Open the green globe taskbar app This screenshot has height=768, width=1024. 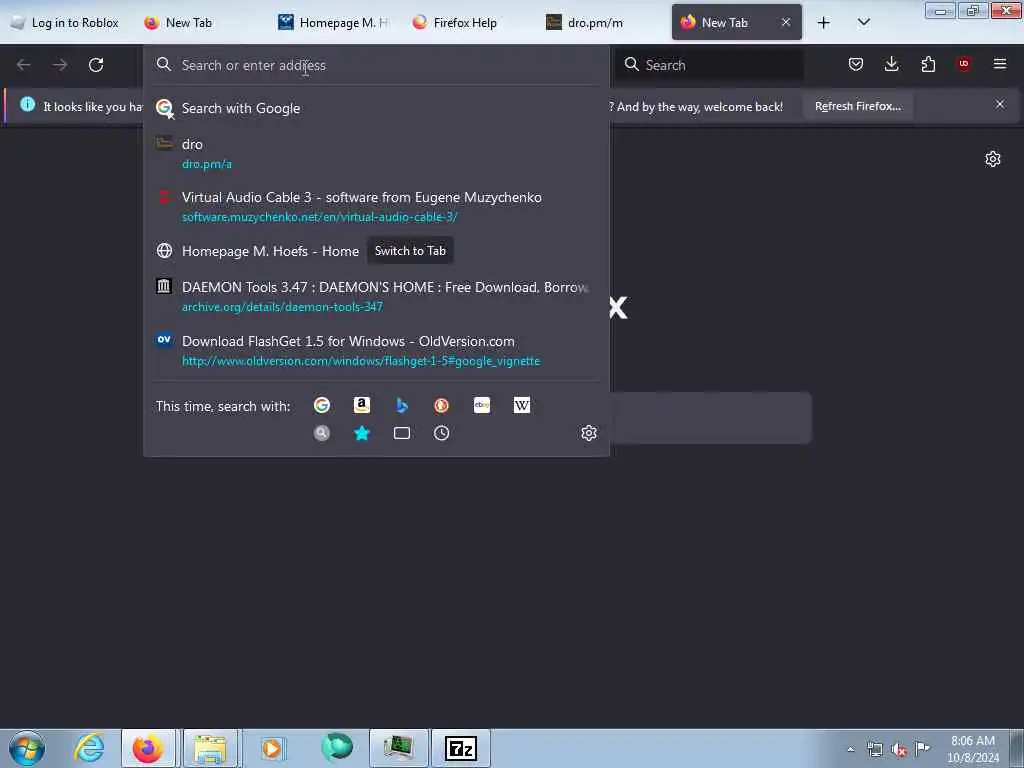point(337,748)
